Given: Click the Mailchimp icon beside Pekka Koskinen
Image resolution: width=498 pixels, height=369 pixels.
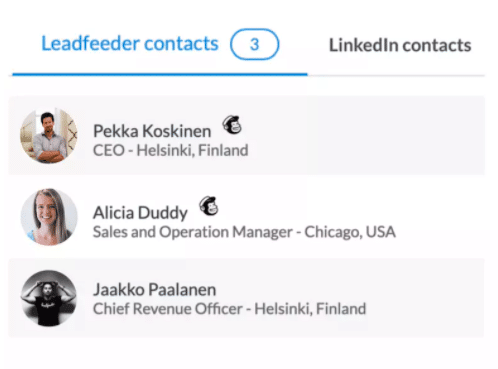Looking at the screenshot, I should click(x=232, y=125).
